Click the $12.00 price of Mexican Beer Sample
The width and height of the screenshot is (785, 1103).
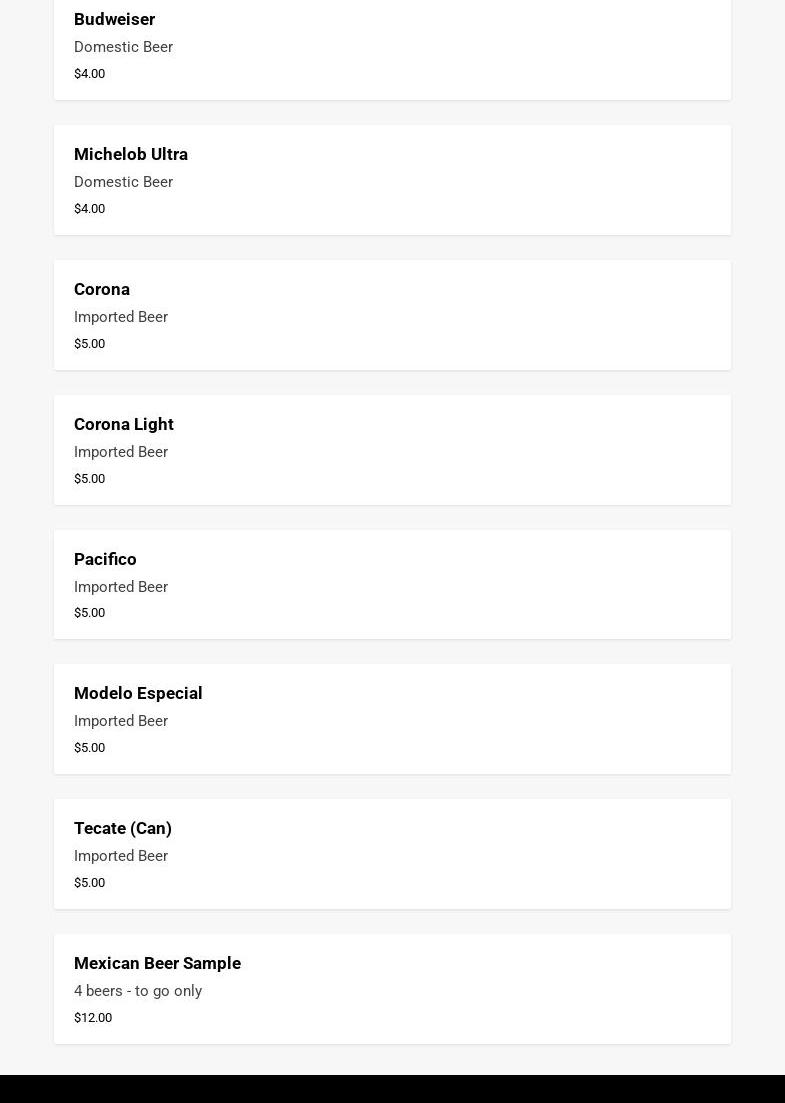pyautogui.click(x=93, y=1017)
